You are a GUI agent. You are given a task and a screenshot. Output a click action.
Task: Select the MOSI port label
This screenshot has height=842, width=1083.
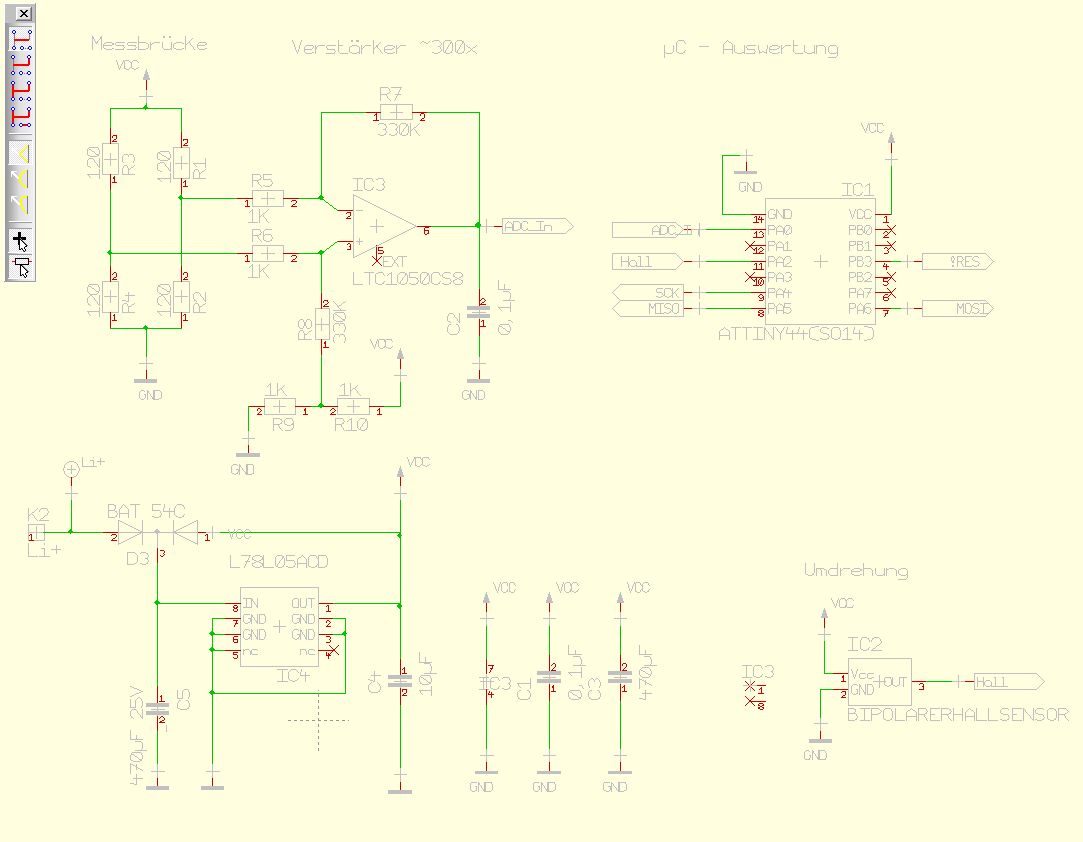pyautogui.click(x=958, y=309)
